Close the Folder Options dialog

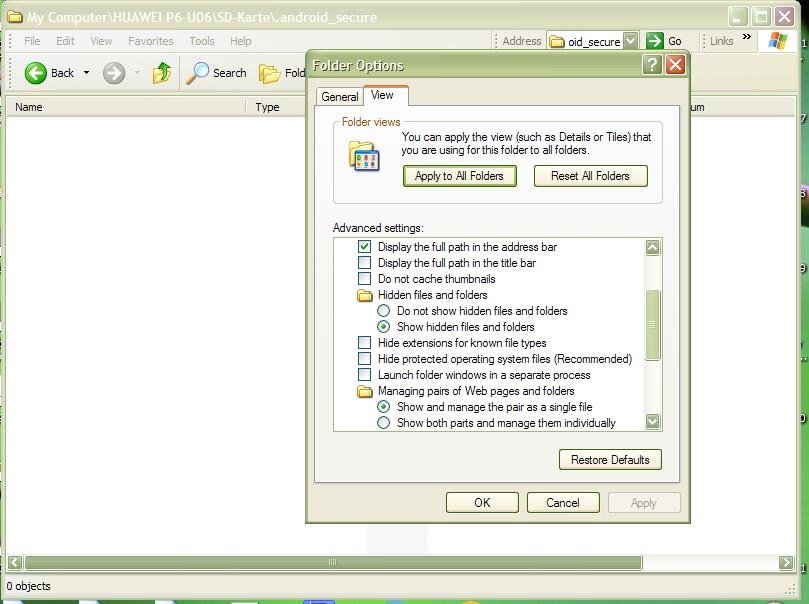[675, 65]
